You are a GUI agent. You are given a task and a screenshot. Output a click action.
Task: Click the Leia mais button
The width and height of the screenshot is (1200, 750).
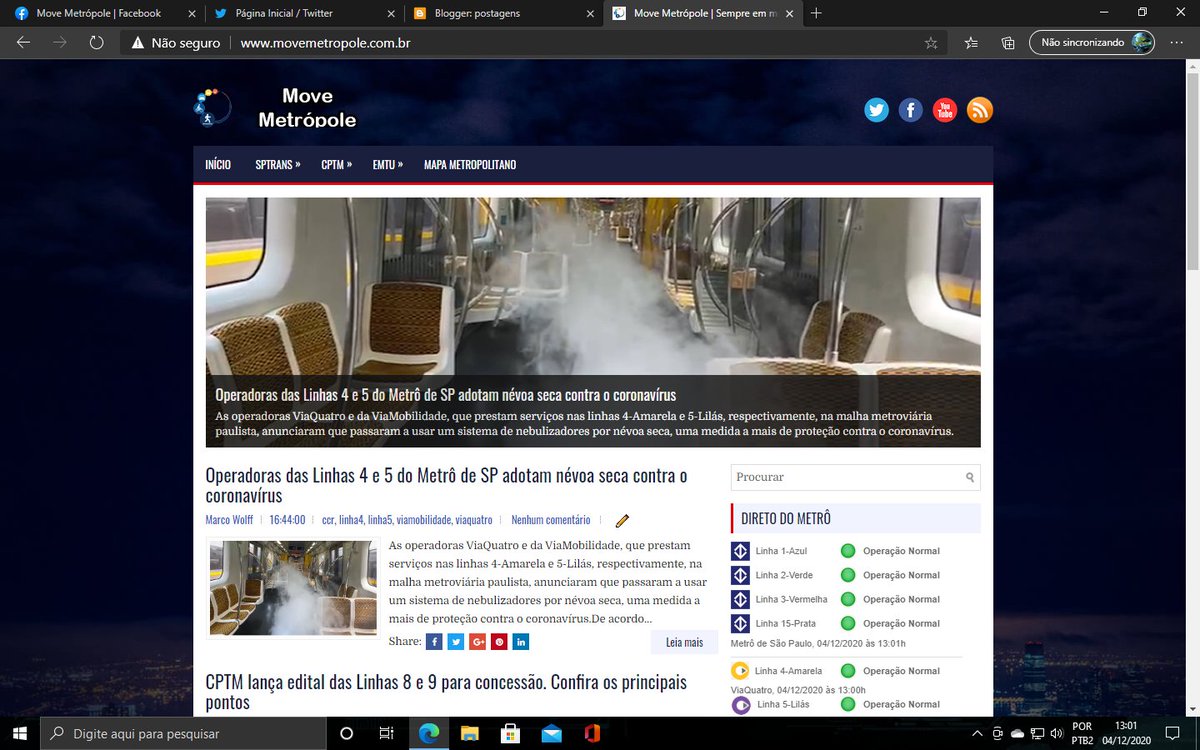684,642
